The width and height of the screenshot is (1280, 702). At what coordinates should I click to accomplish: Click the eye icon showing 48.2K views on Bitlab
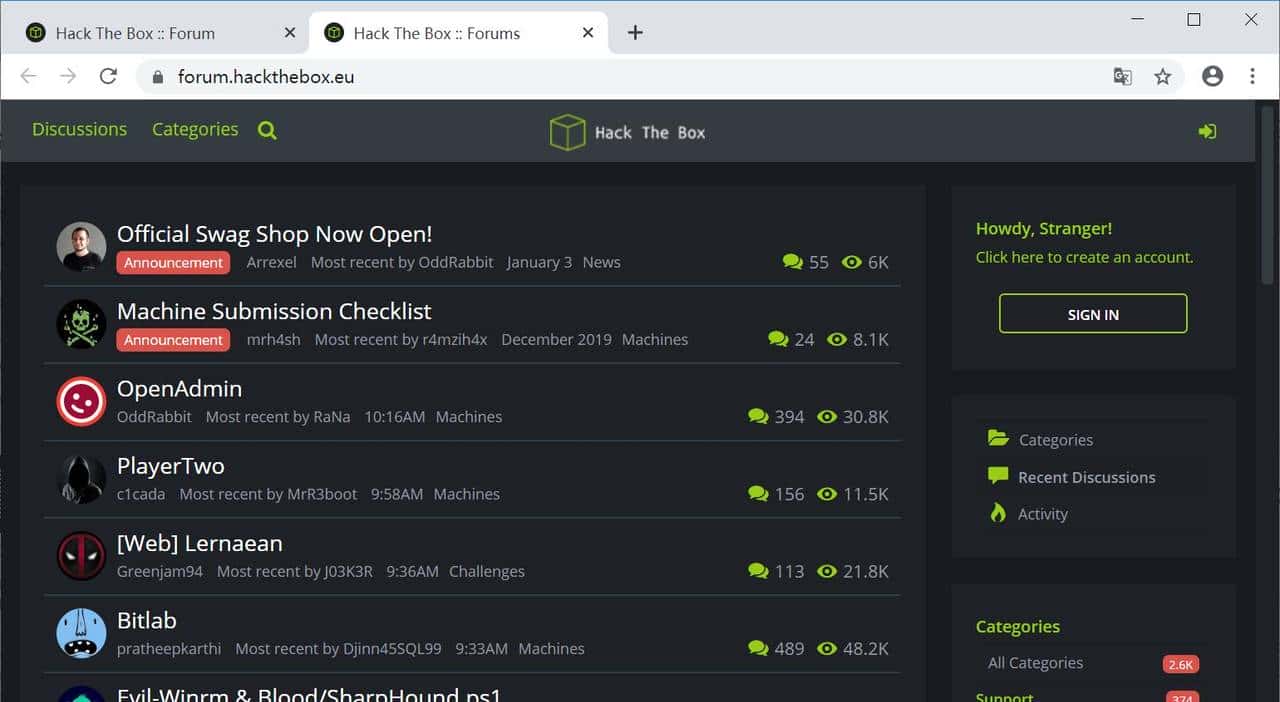click(827, 648)
